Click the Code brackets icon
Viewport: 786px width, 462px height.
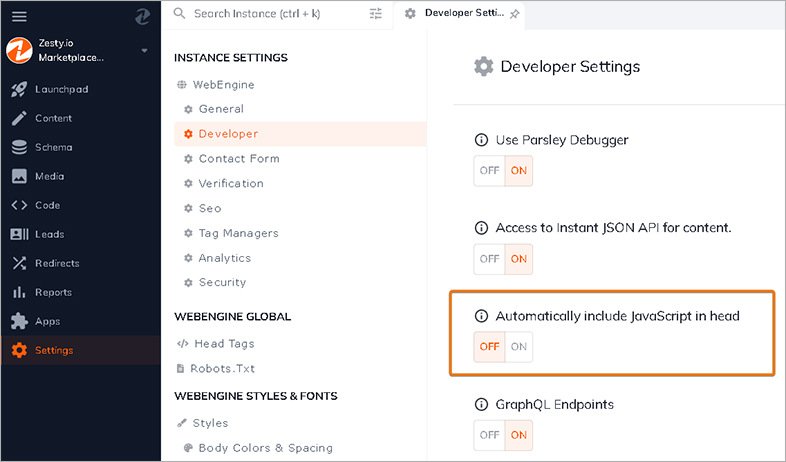tap(19, 205)
